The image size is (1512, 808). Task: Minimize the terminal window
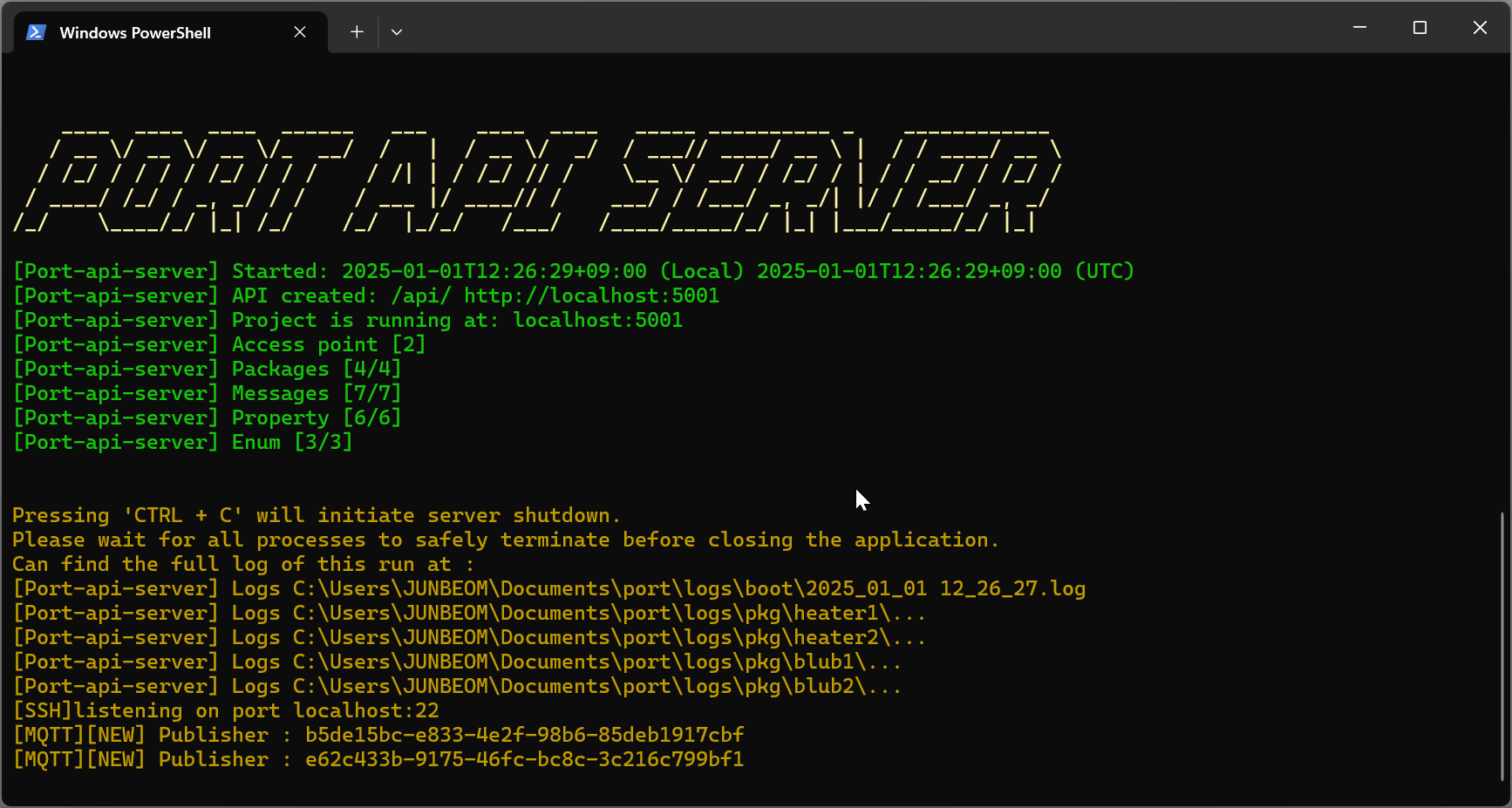(1360, 27)
